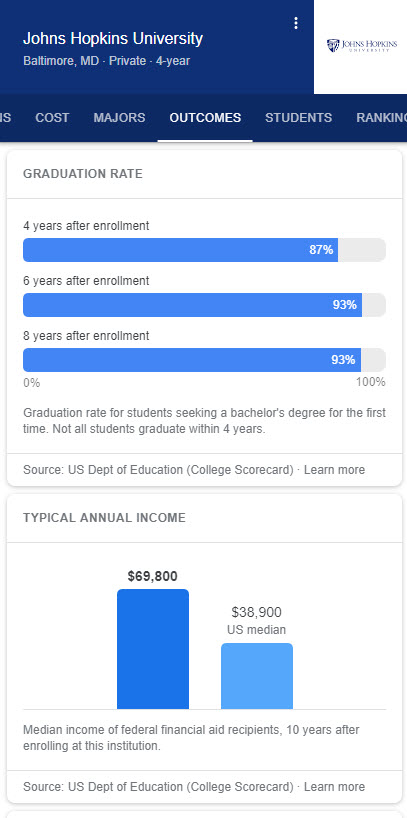
Task: Open Learn more under Typical Annual Income
Action: click(334, 786)
